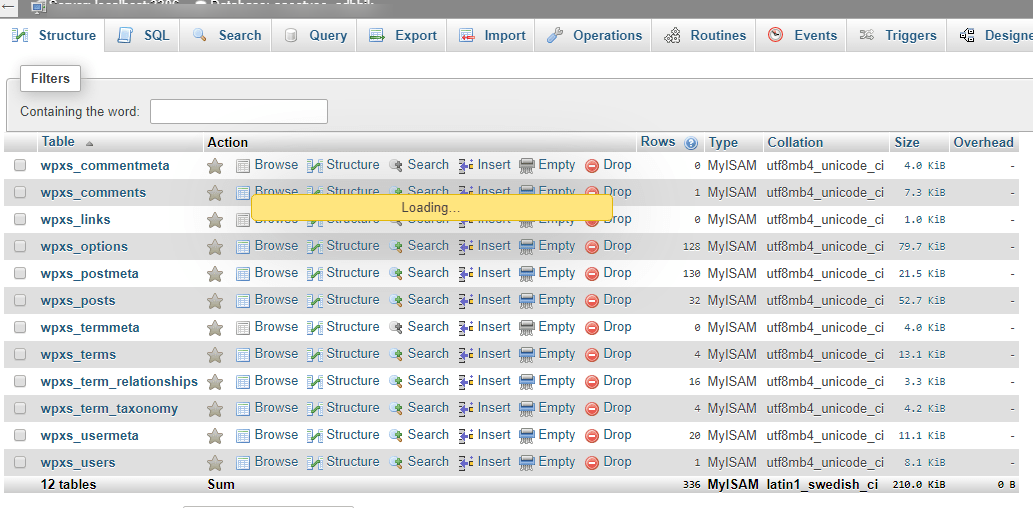Click Search icon for wpxs_termmeta
Image resolution: width=1033 pixels, height=508 pixels.
pyautogui.click(x=396, y=327)
